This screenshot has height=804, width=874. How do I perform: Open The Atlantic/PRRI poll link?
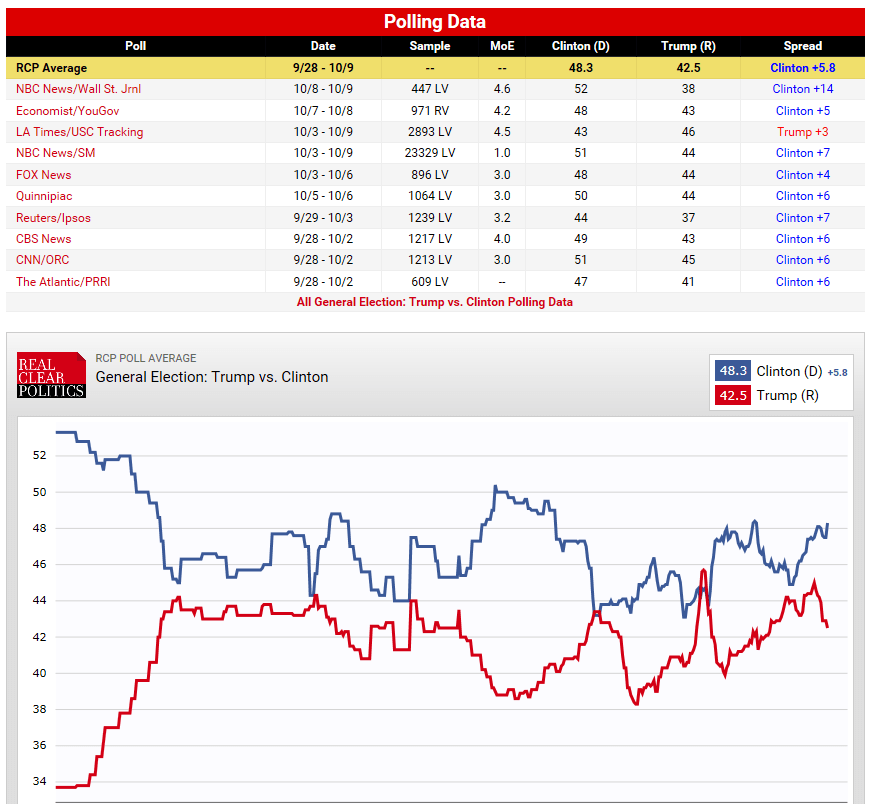63,282
